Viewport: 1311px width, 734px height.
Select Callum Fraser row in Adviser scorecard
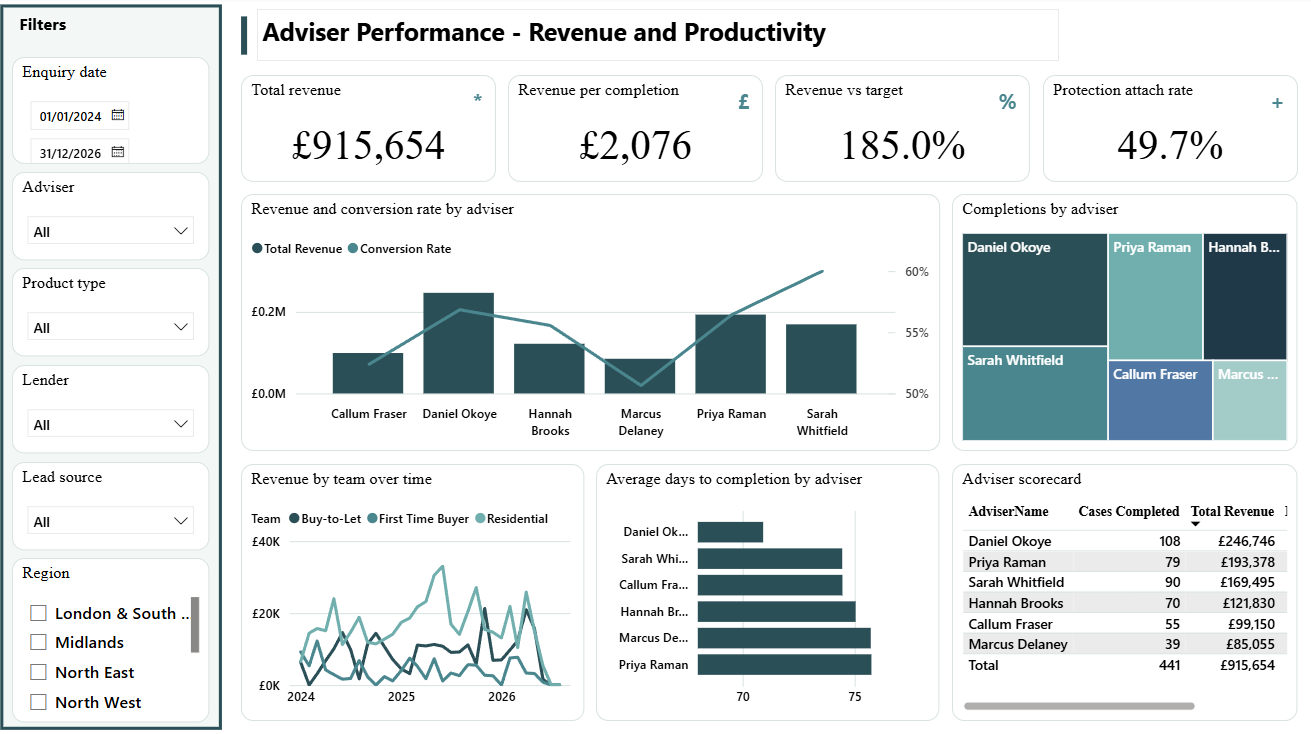tap(1123, 623)
